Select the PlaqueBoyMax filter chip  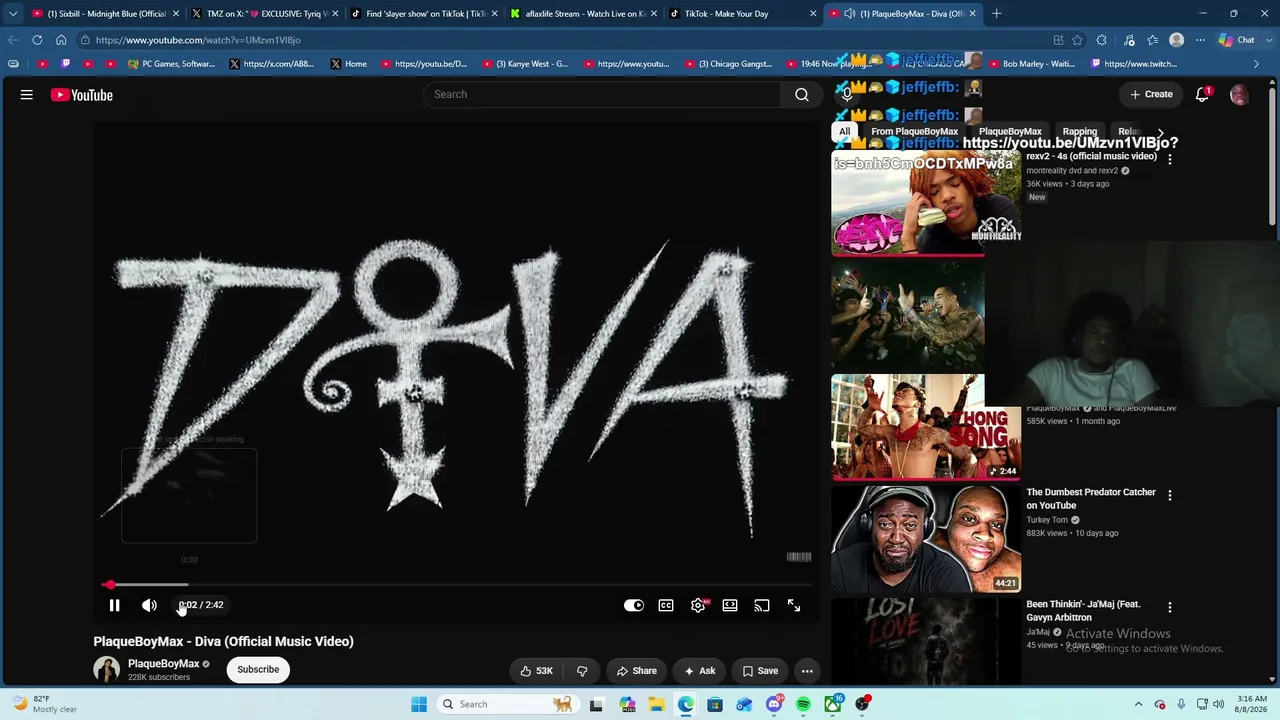point(1010,132)
